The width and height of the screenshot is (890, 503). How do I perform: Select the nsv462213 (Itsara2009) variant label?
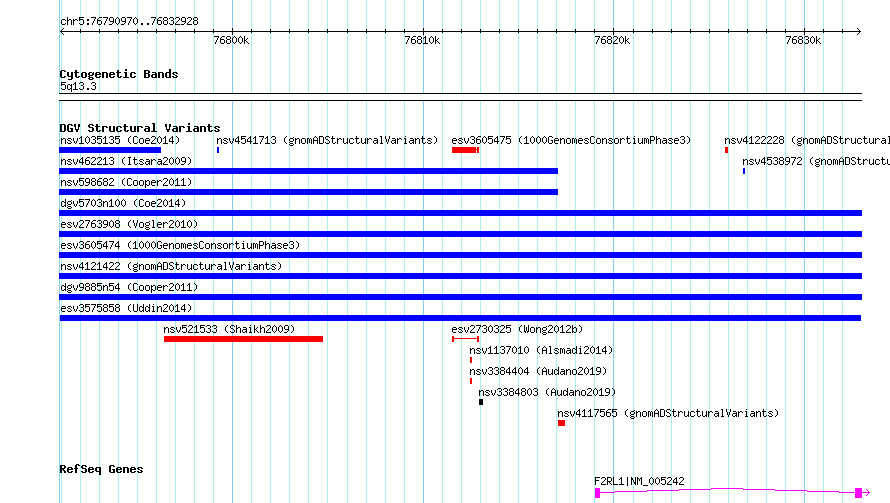[x=126, y=161]
